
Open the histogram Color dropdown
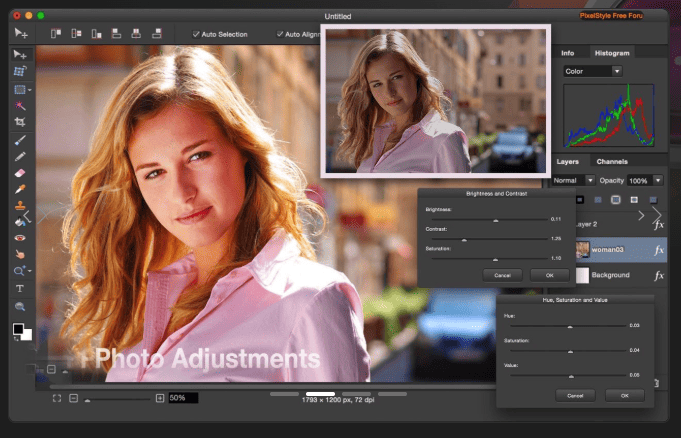click(x=593, y=71)
